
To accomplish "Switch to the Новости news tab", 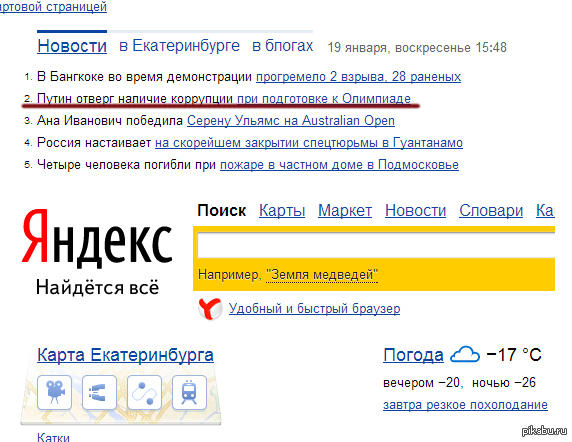I will click(x=72, y=46).
